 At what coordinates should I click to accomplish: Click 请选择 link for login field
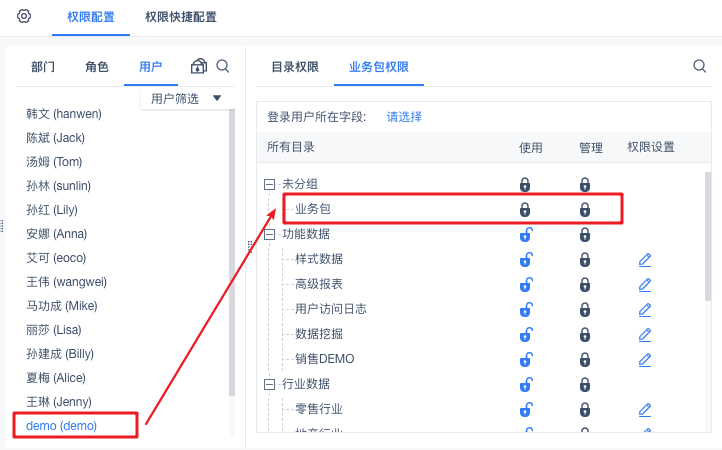404,117
